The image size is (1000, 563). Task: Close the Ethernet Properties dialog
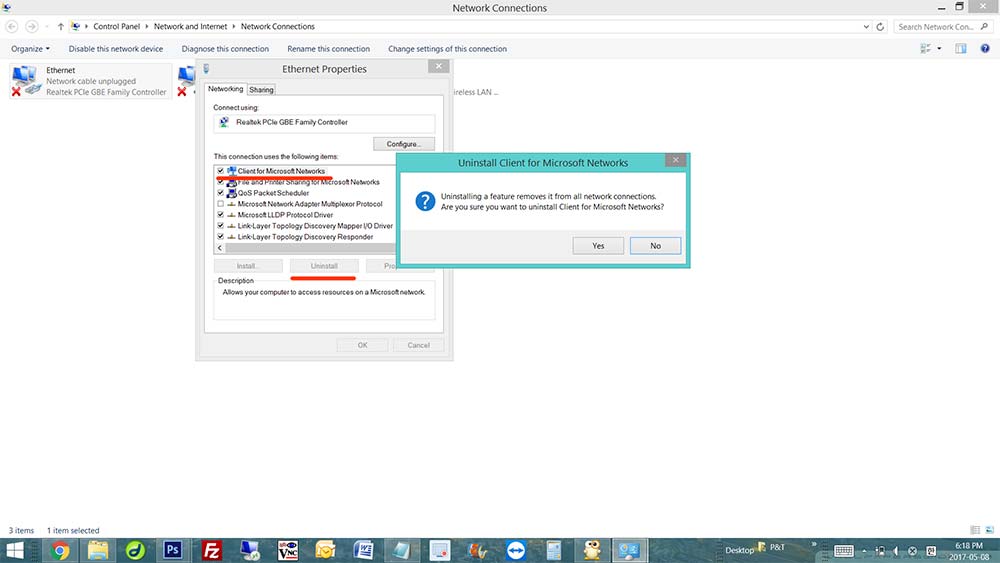pos(439,66)
